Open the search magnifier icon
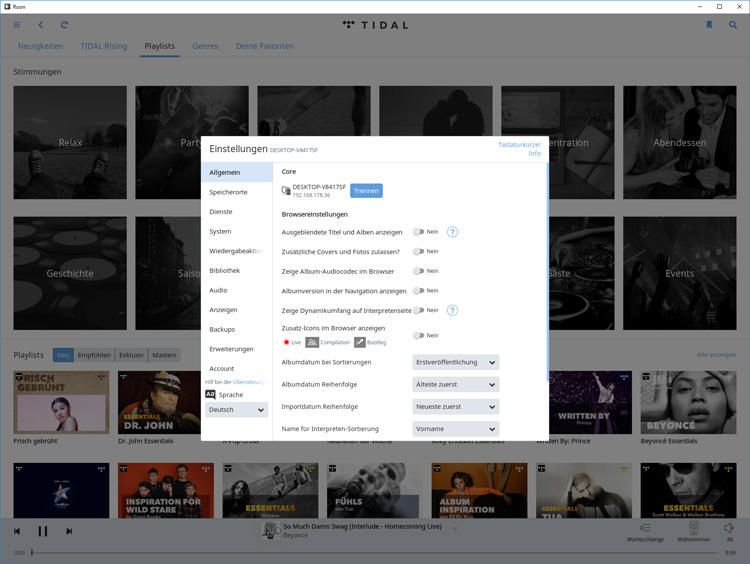Viewport: 750px width, 564px height. [733, 25]
